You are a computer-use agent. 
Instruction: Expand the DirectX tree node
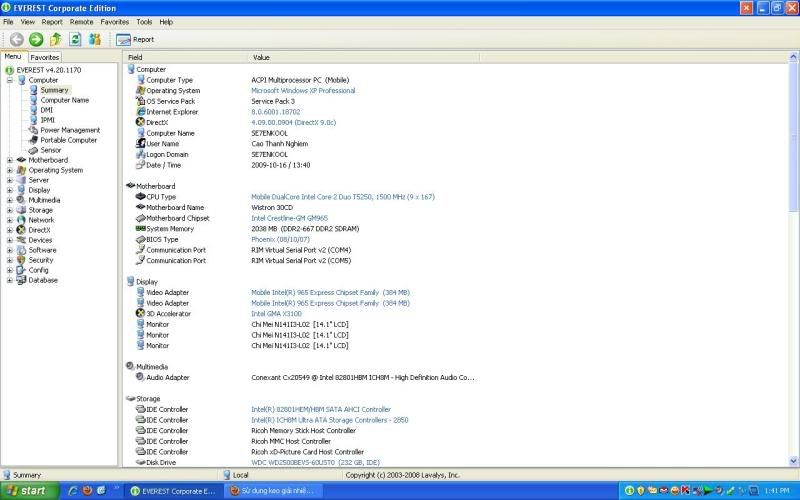coord(10,230)
